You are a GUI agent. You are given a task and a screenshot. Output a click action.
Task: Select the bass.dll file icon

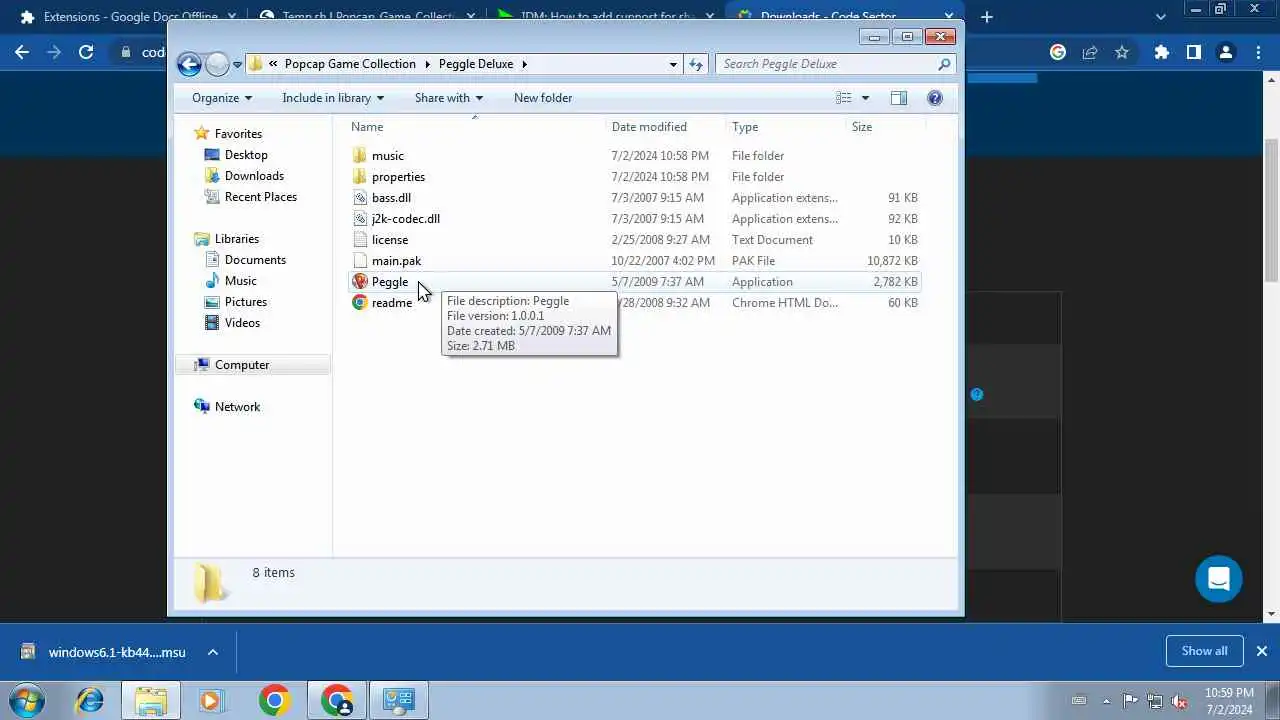click(360, 198)
